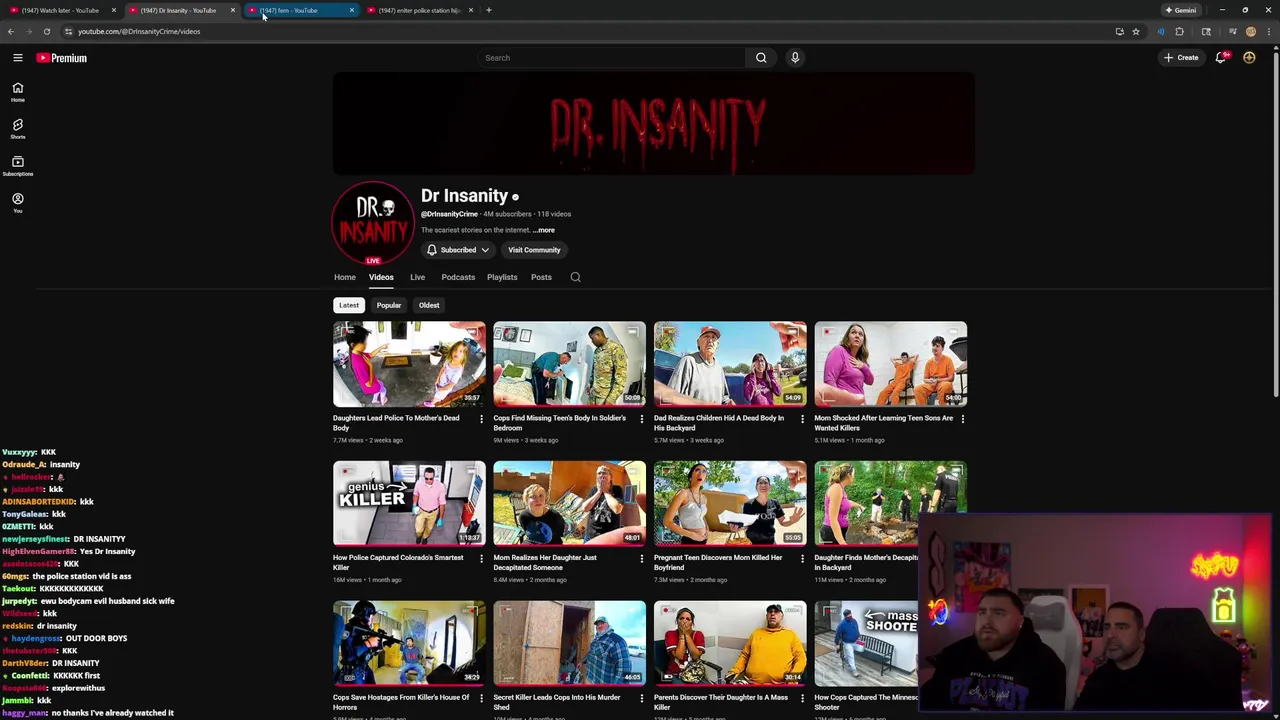Click the Dr. Insanity channel banner
The image size is (1280, 720).
654,124
